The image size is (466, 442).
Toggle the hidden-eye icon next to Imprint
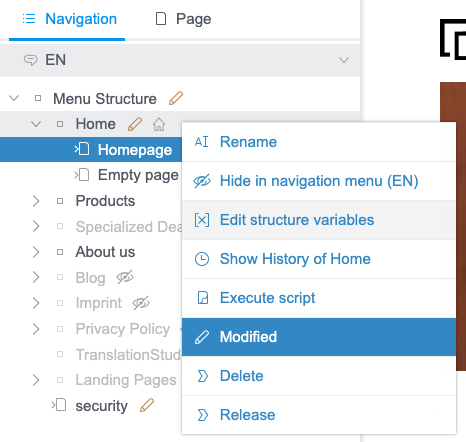coord(141,303)
